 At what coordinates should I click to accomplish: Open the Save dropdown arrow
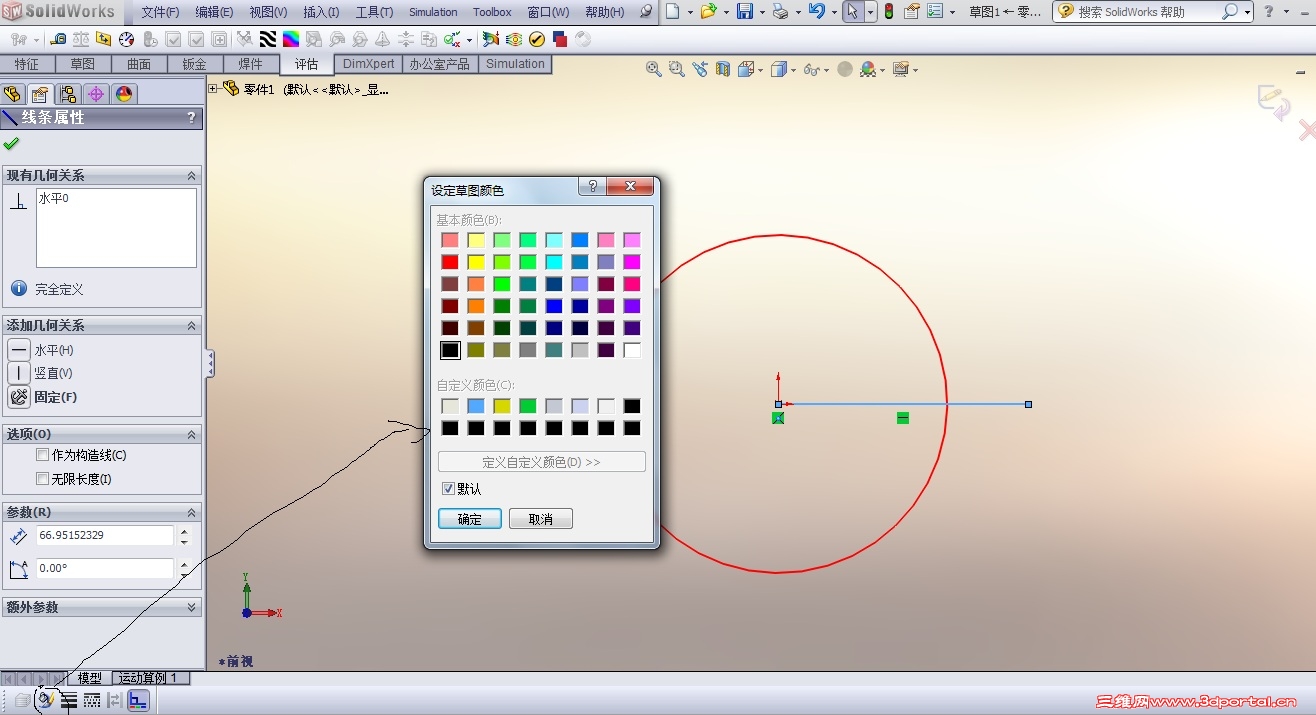(x=761, y=12)
